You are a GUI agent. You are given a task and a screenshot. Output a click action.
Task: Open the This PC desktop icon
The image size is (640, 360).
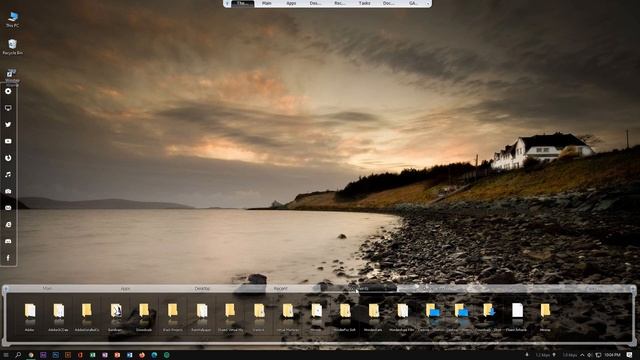[12, 19]
